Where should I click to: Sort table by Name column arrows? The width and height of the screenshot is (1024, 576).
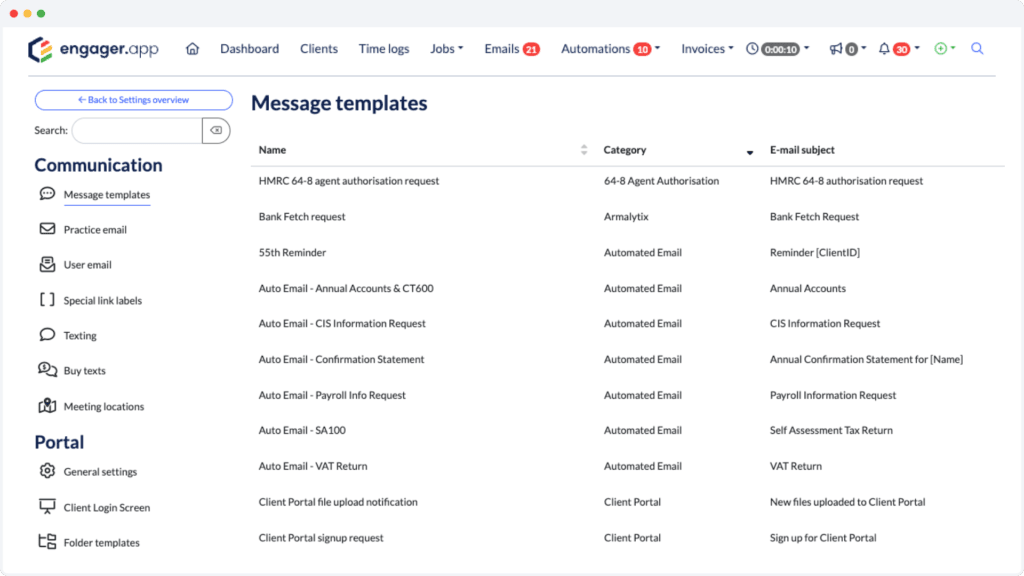click(x=584, y=150)
